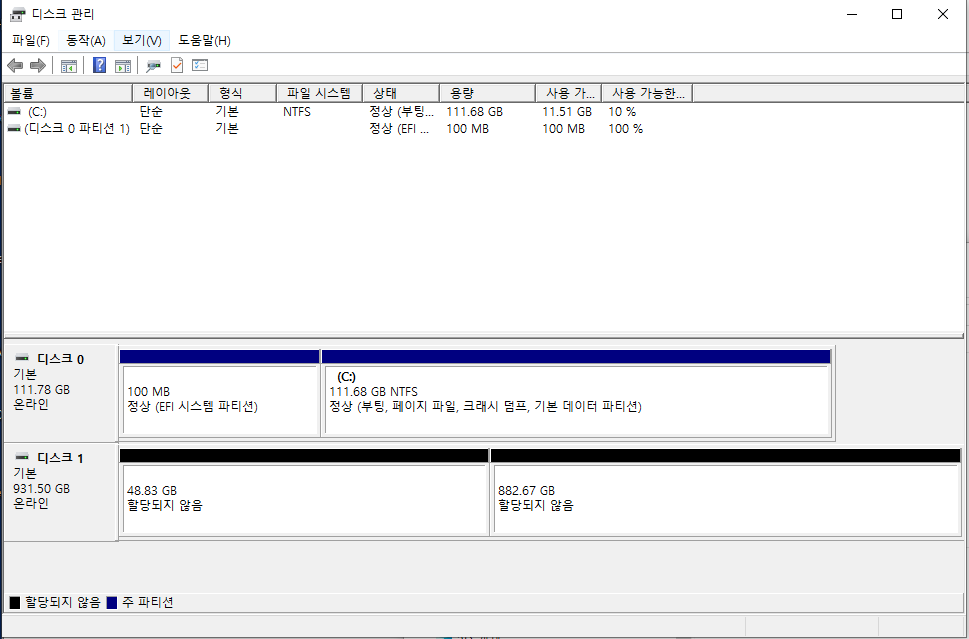Click the settings checklist toolbar icon

point(200,66)
